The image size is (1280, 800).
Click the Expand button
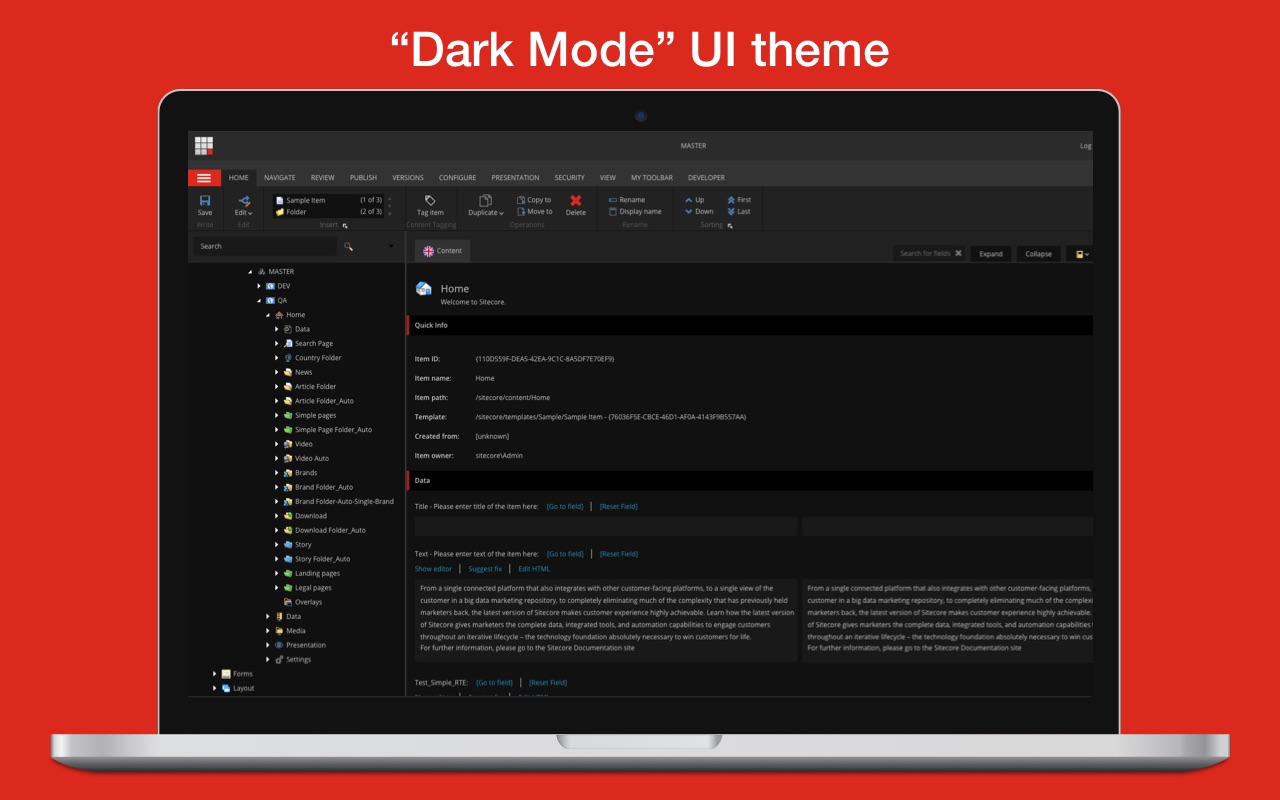click(991, 254)
